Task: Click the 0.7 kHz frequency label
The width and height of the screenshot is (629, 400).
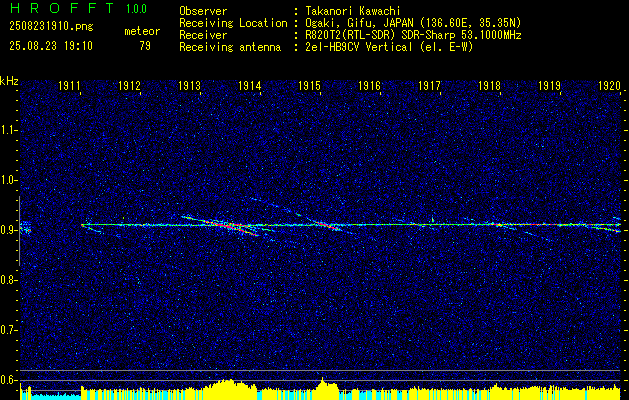Action: [8, 330]
